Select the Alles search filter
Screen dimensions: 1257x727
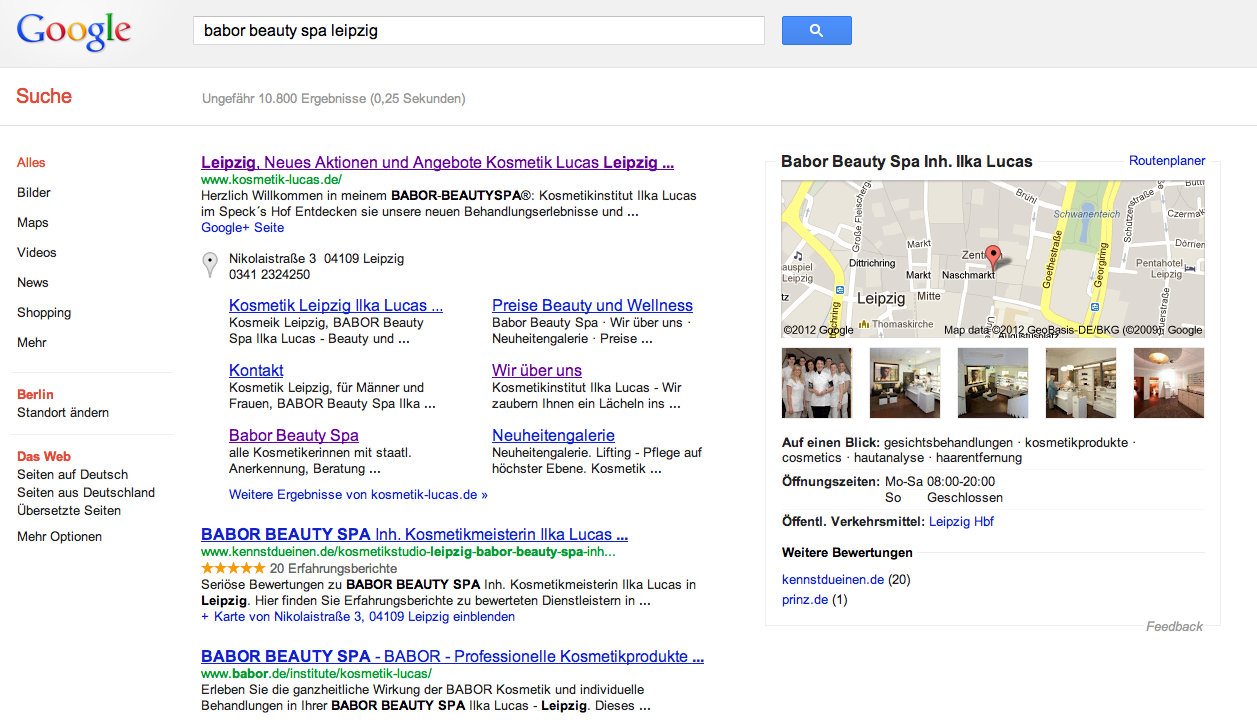[31, 163]
